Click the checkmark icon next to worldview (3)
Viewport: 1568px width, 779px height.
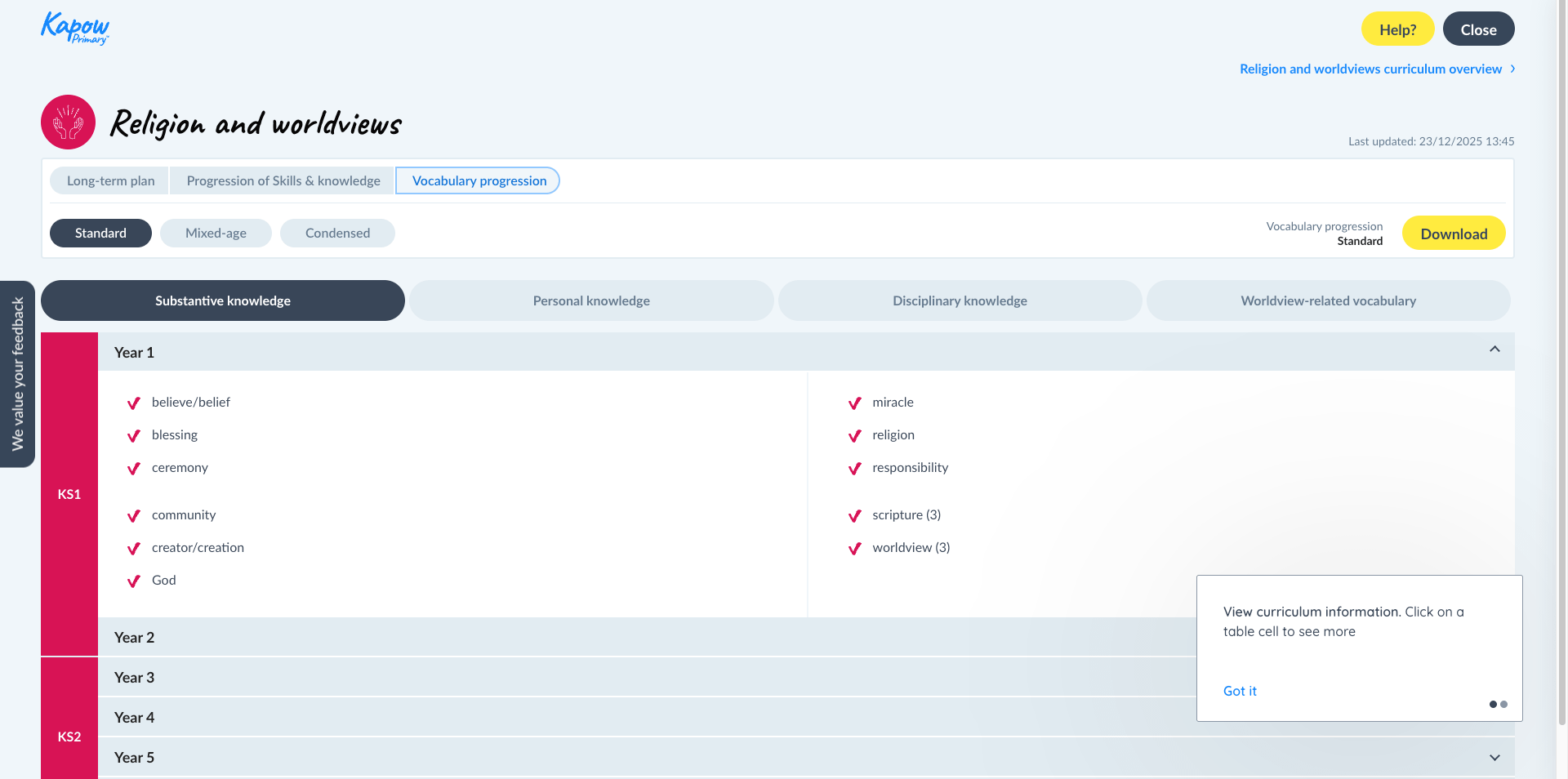[855, 549]
